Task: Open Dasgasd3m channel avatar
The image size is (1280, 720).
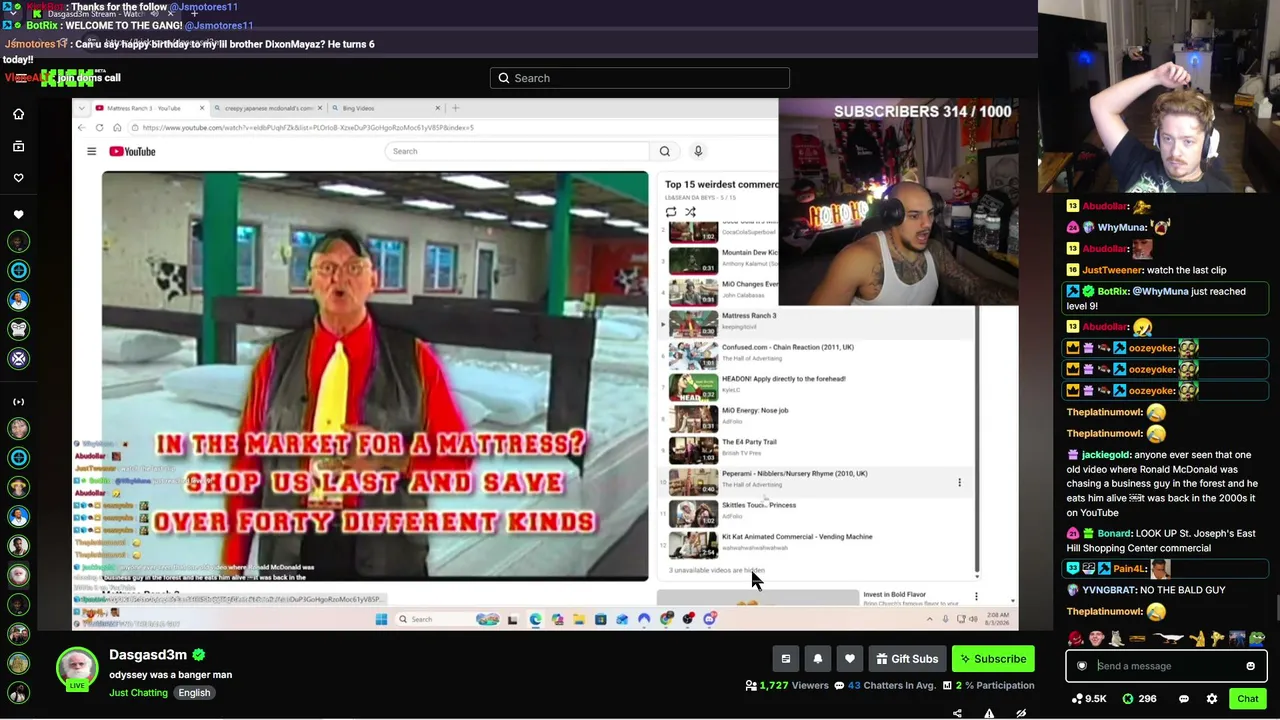Action: pos(77,669)
